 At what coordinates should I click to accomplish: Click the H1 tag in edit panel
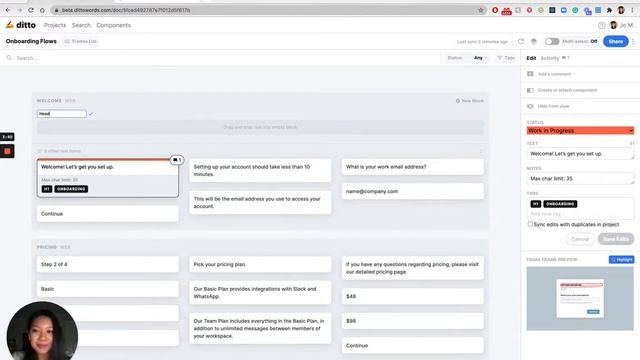coord(536,204)
